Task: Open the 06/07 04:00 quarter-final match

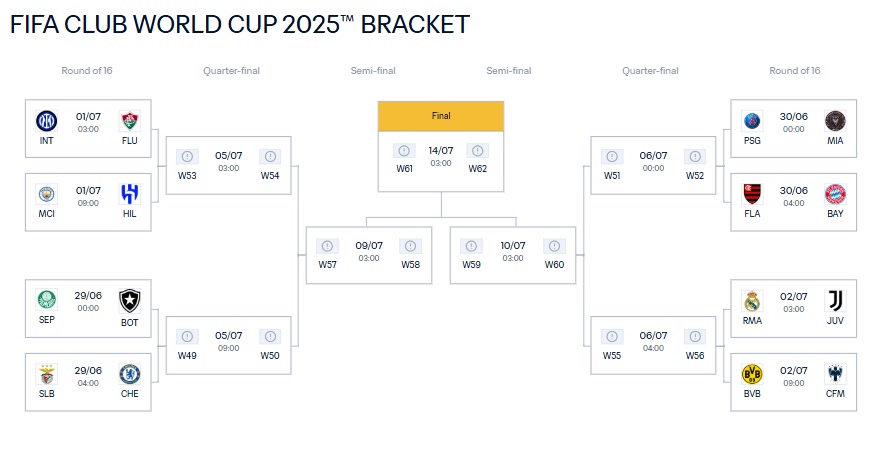Action: click(653, 345)
